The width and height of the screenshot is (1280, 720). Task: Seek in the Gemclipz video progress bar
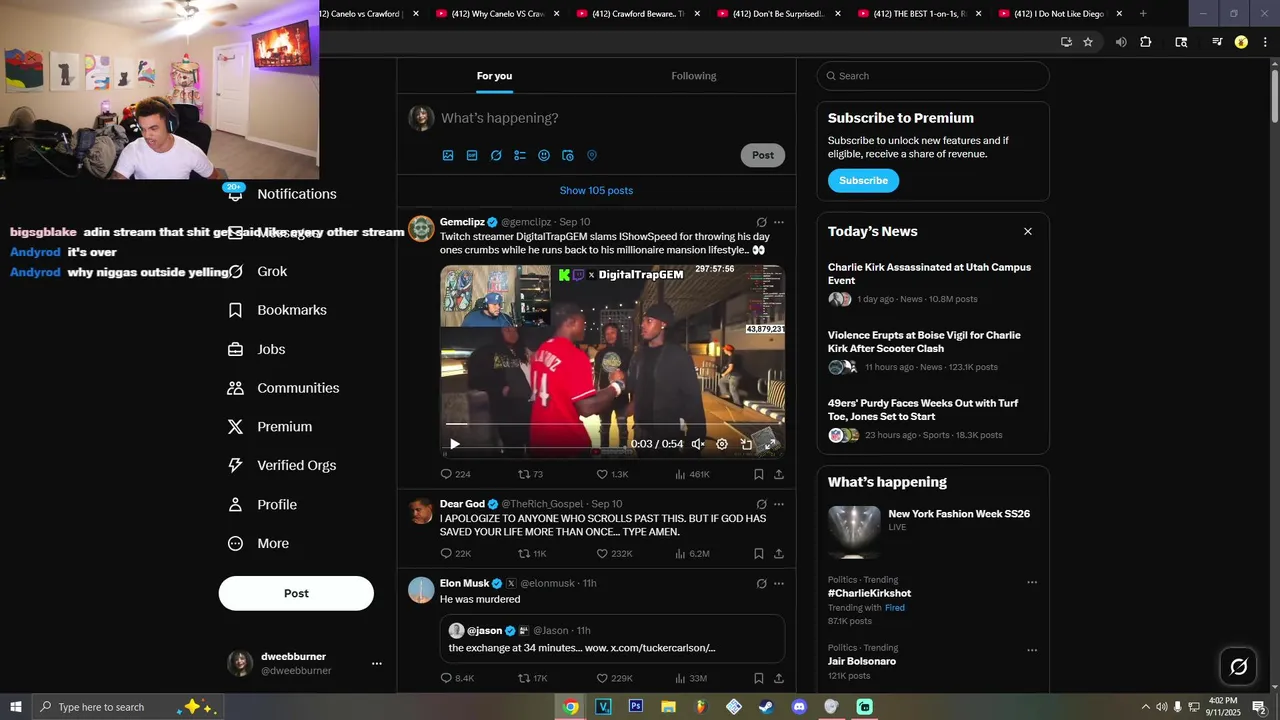(612, 425)
